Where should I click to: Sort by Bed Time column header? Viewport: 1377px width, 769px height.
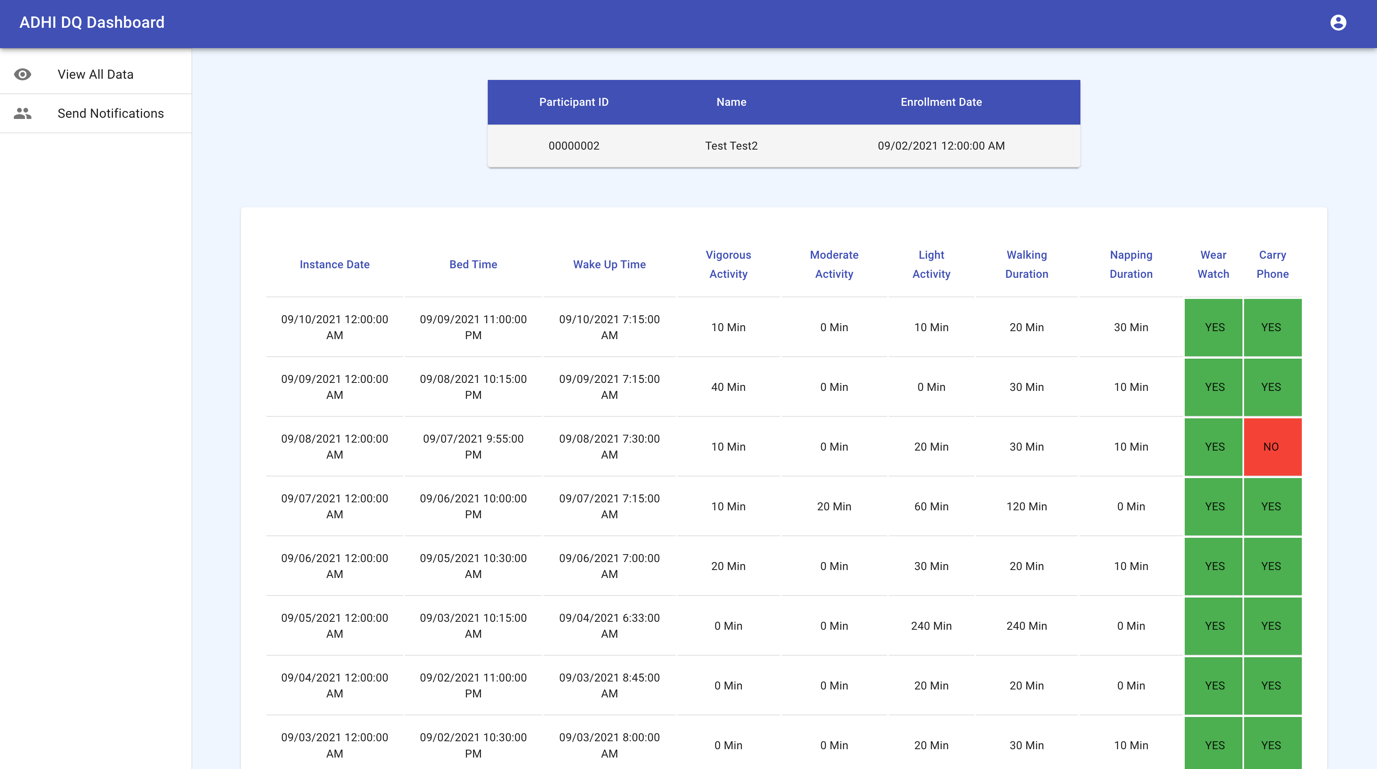(x=473, y=265)
